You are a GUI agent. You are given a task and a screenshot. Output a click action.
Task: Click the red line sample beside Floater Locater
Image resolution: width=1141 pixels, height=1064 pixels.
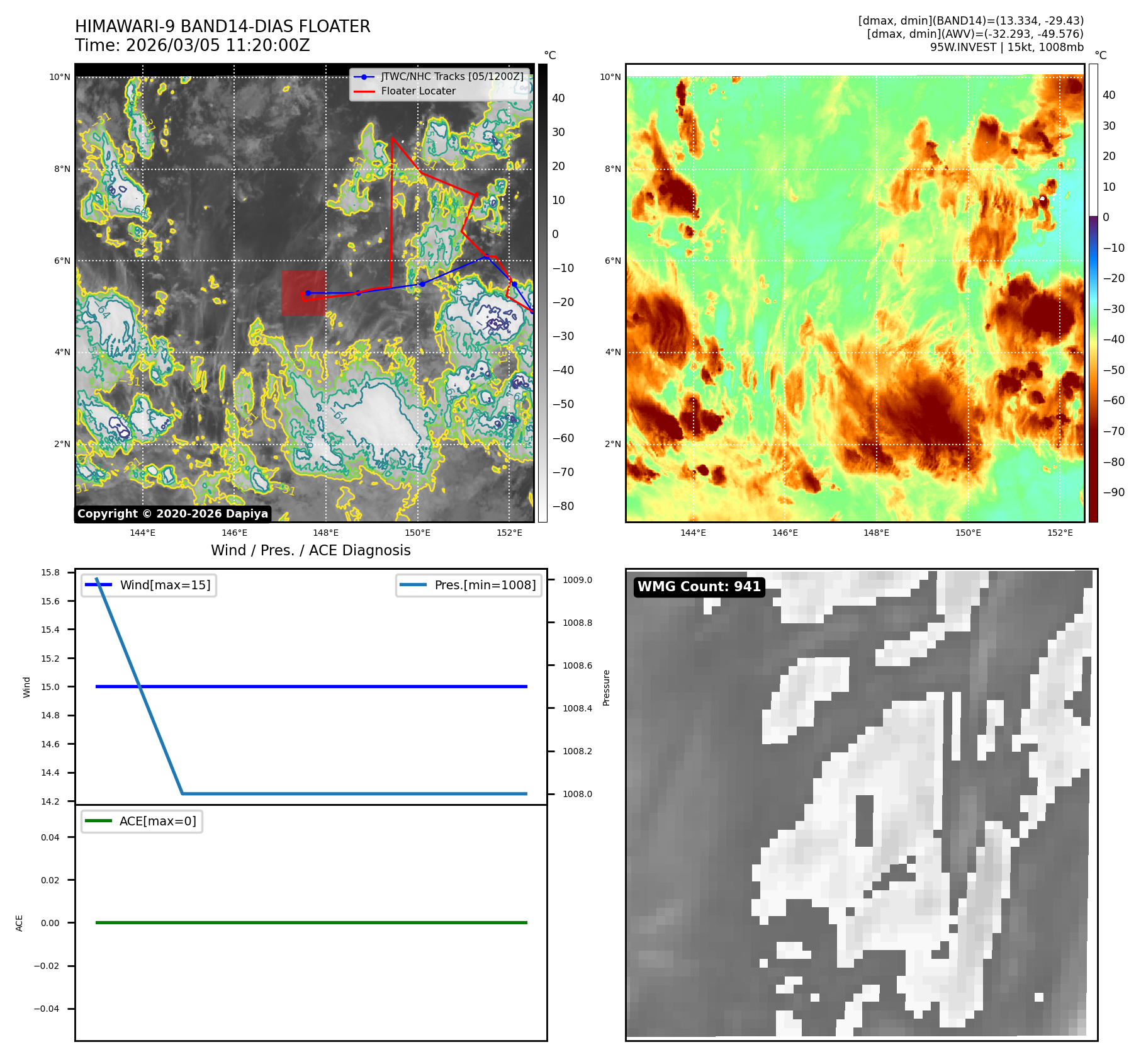pos(364,91)
